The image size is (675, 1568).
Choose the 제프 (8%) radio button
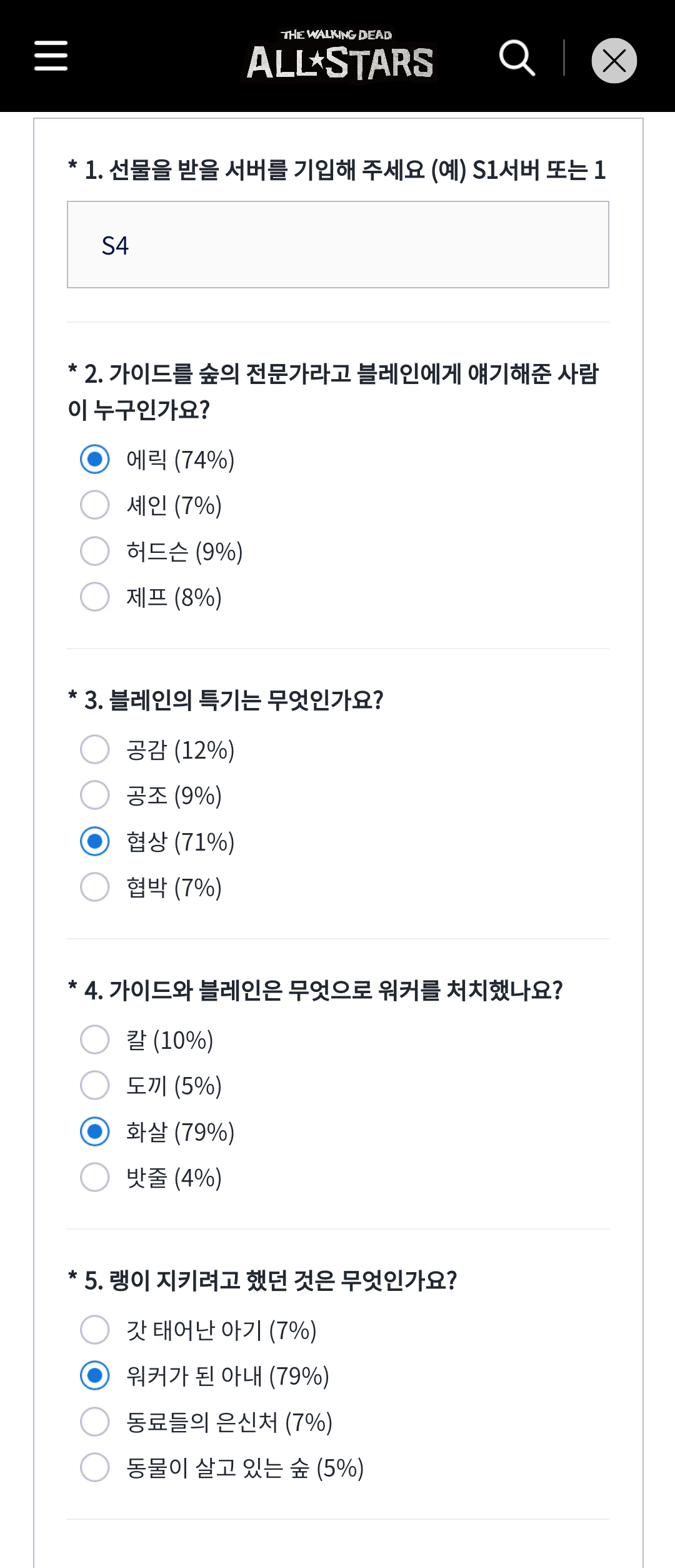click(95, 597)
